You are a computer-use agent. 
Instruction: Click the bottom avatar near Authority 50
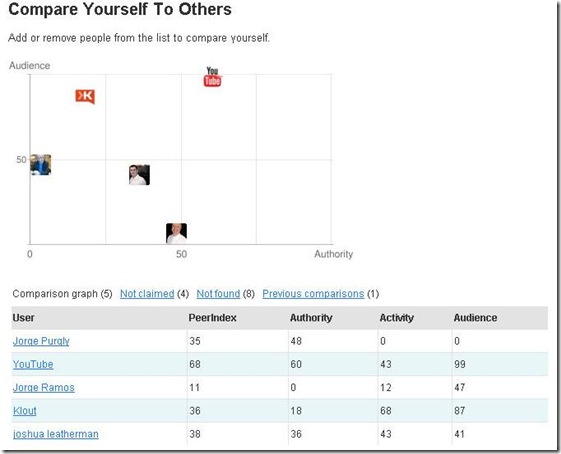[176, 233]
